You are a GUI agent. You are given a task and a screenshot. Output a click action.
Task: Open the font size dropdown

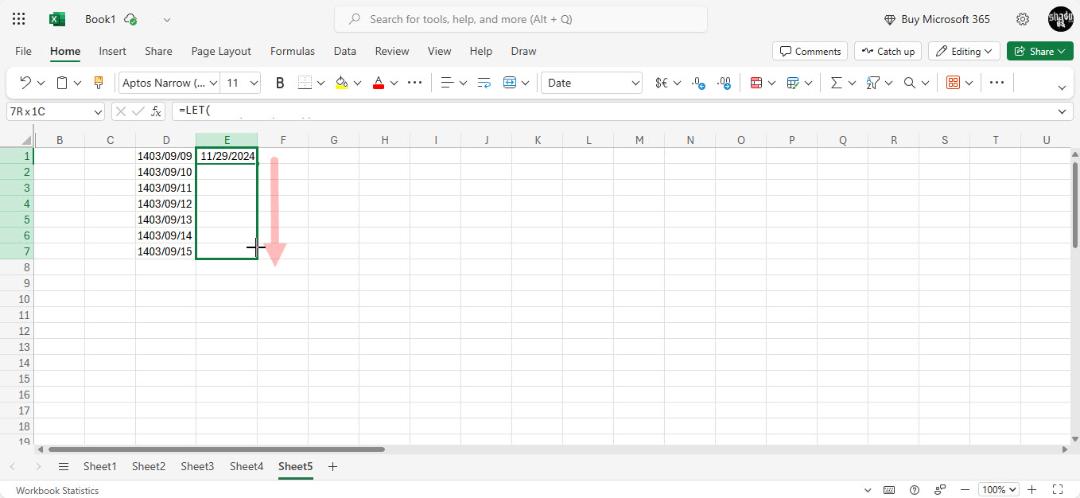coord(254,83)
